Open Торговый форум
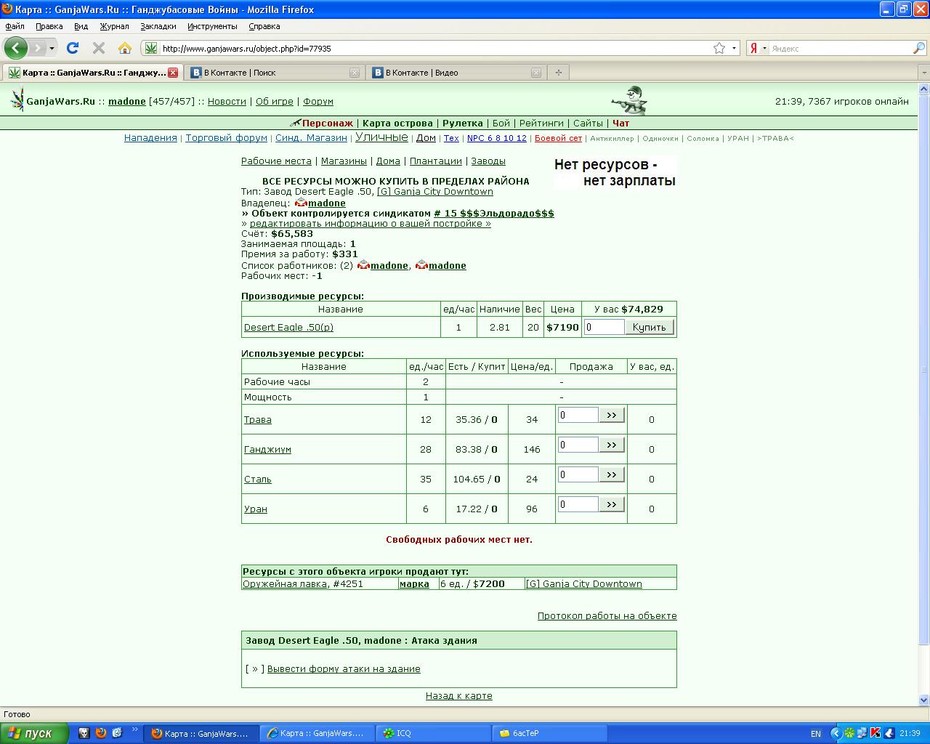Viewport: 930px width, 744px height. (226, 138)
